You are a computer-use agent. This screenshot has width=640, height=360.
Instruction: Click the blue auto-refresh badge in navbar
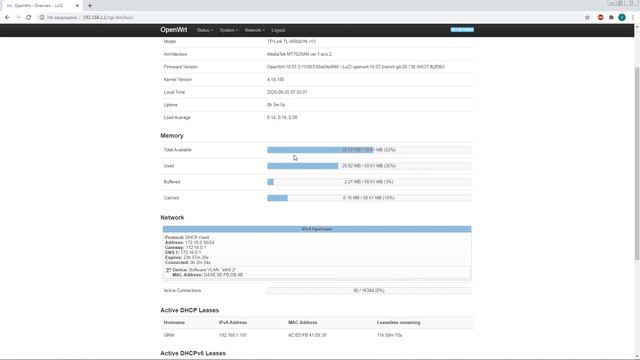(x=462, y=29)
